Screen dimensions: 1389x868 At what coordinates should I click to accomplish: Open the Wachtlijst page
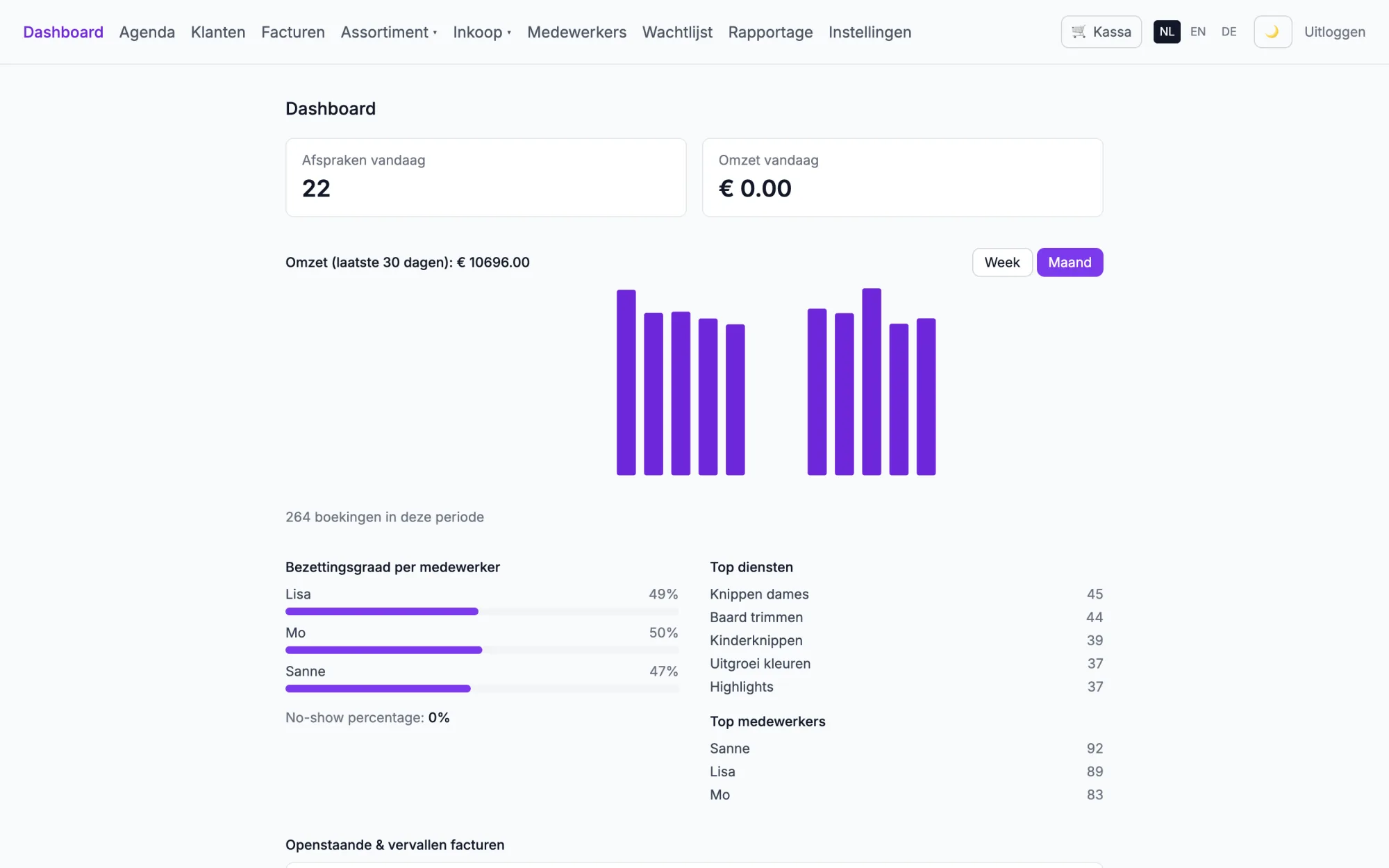click(677, 32)
